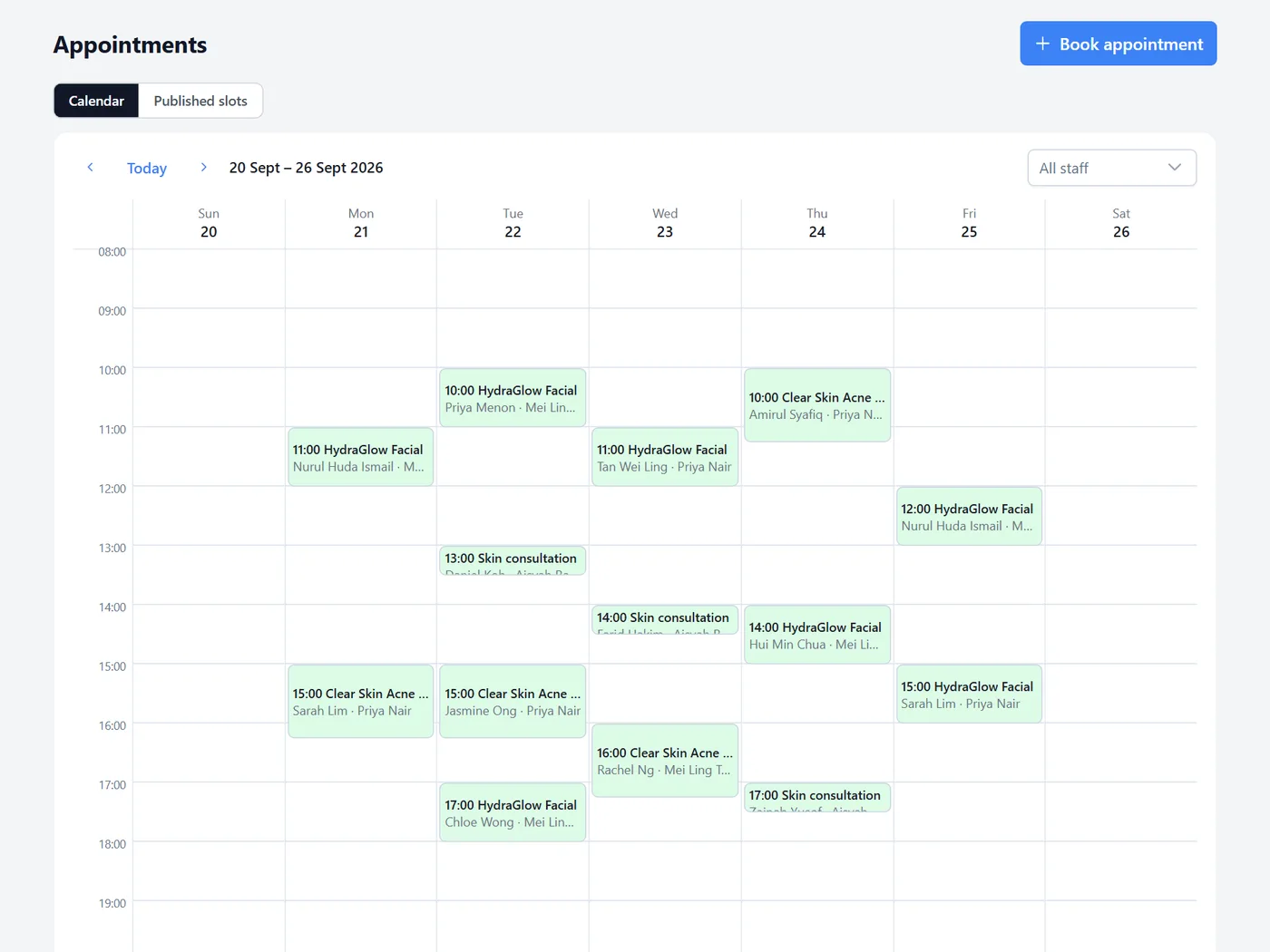
Task: Advance to the next week with the right chevron
Action: [204, 168]
